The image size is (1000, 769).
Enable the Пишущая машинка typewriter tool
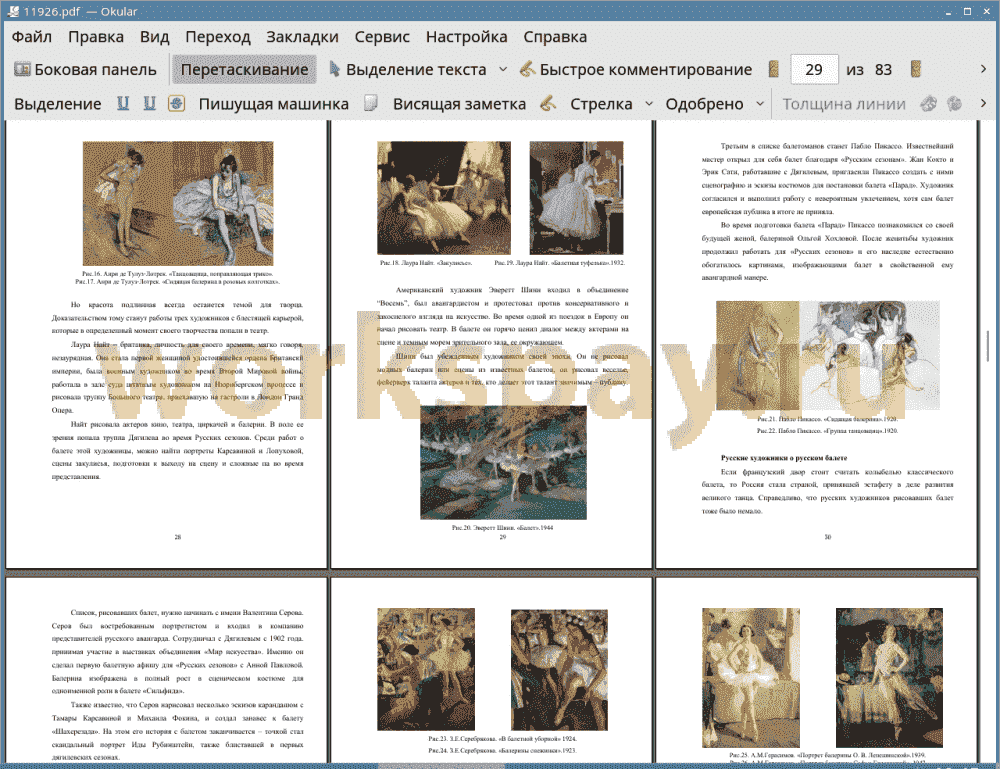pos(274,104)
